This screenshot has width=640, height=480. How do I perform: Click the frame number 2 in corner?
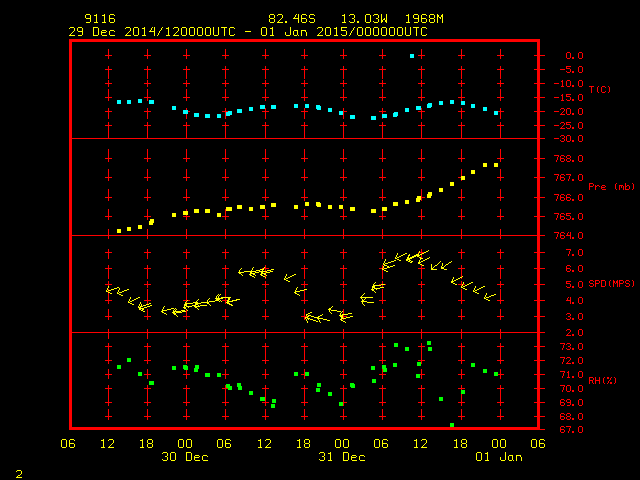click(19, 474)
